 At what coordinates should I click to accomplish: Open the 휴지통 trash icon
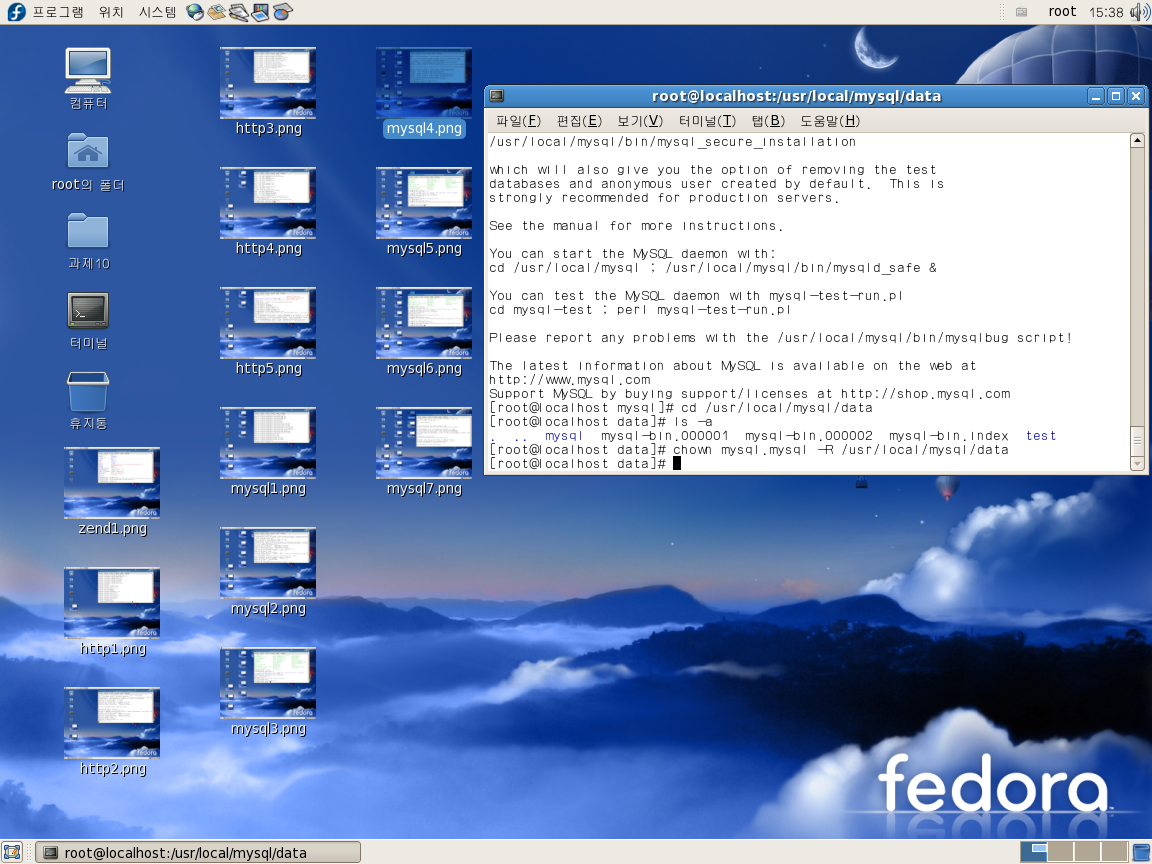tap(88, 392)
